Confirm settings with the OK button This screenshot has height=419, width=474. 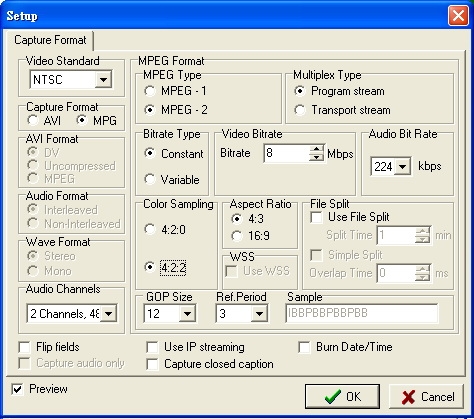pos(342,396)
